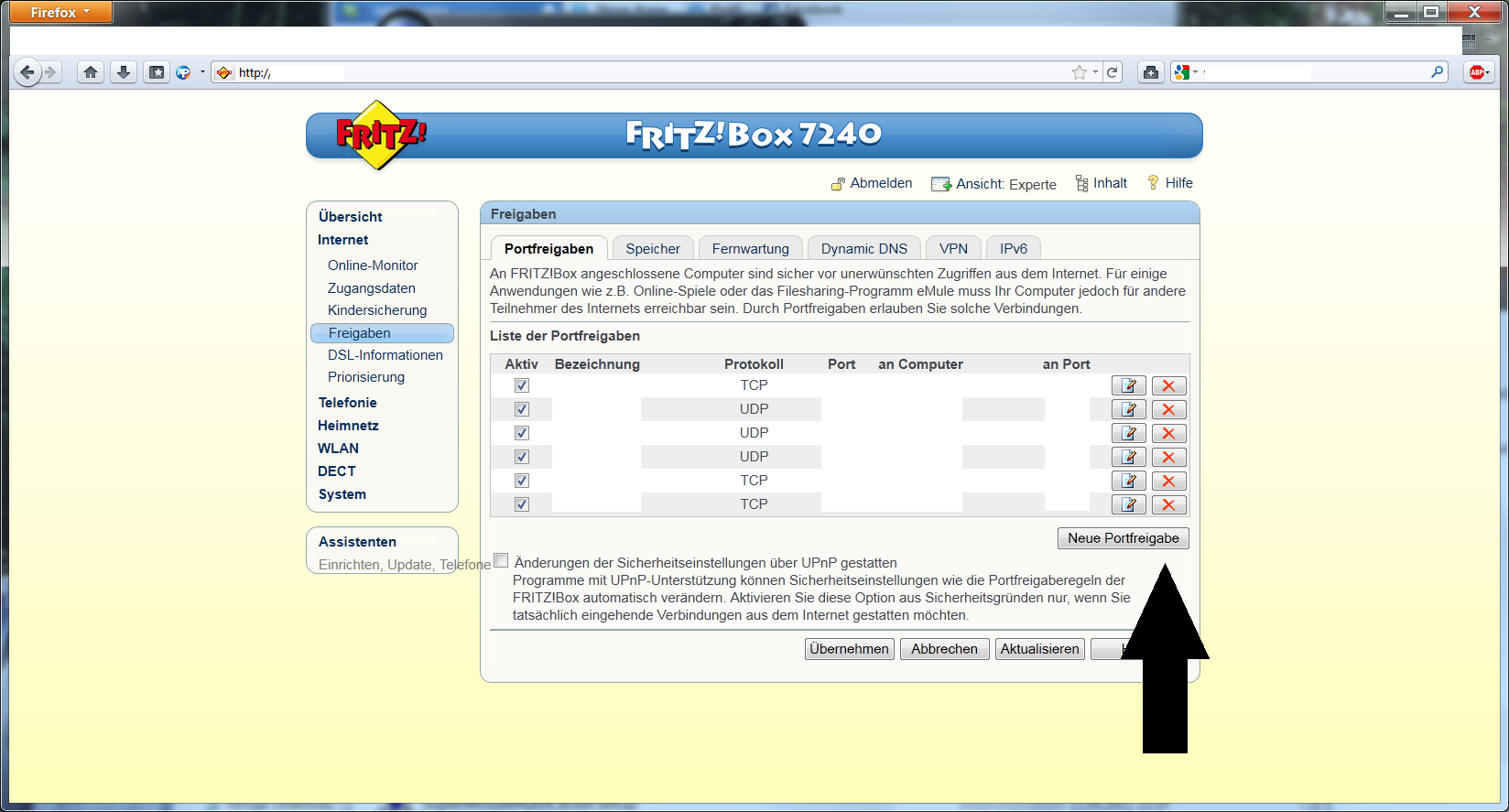Apply changes with Übernehmen button

pyautogui.click(x=850, y=649)
